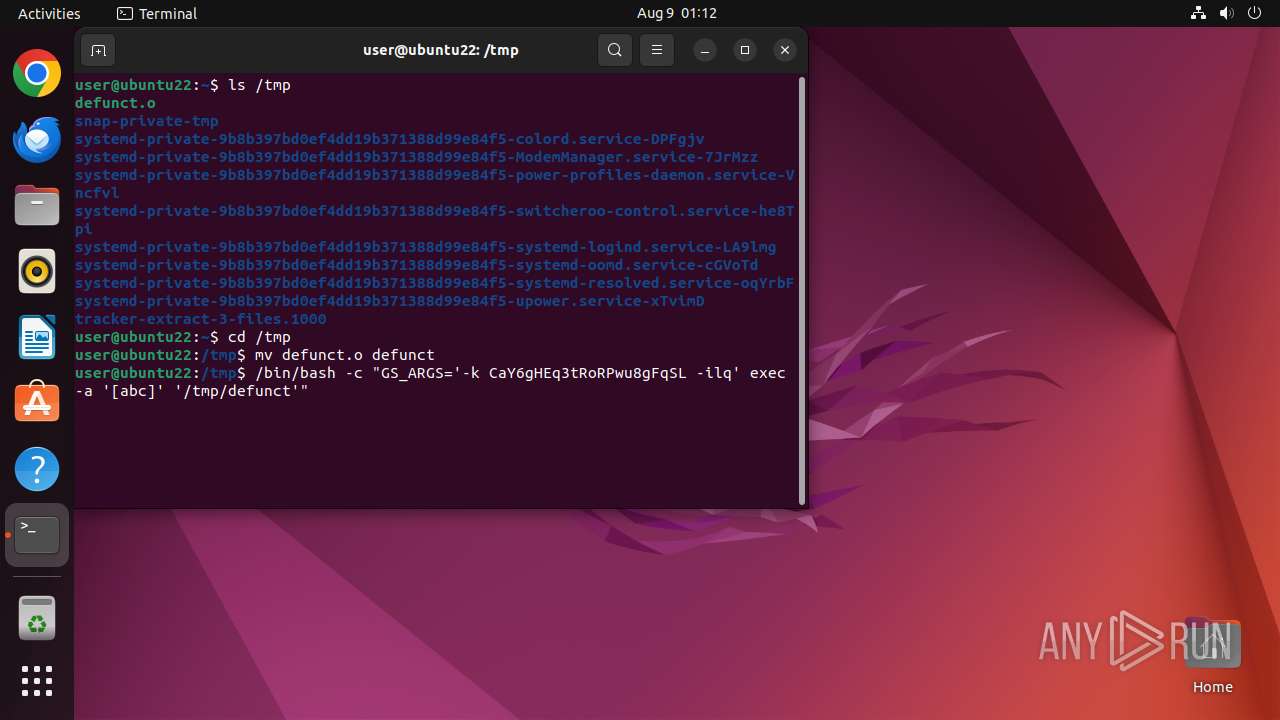
Task: Open Thunderbird mail from the dock
Action: 37,139
